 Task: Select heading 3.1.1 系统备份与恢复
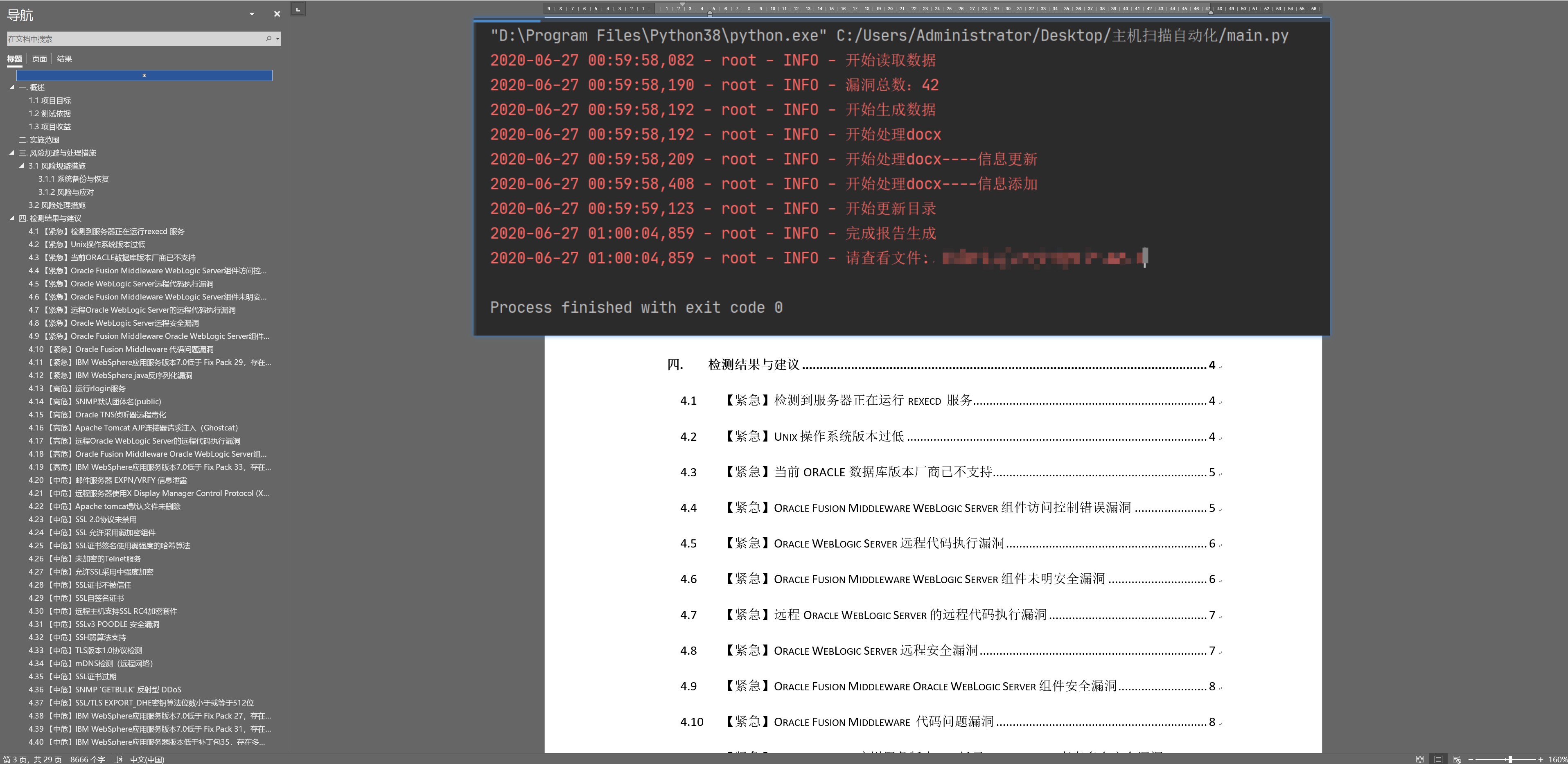pyautogui.click(x=74, y=180)
